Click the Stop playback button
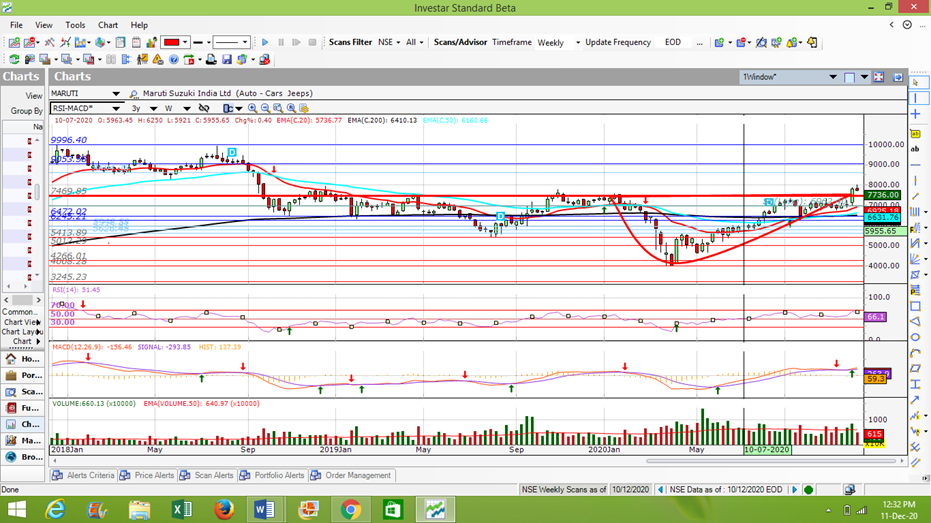931x523 pixels. click(312, 42)
